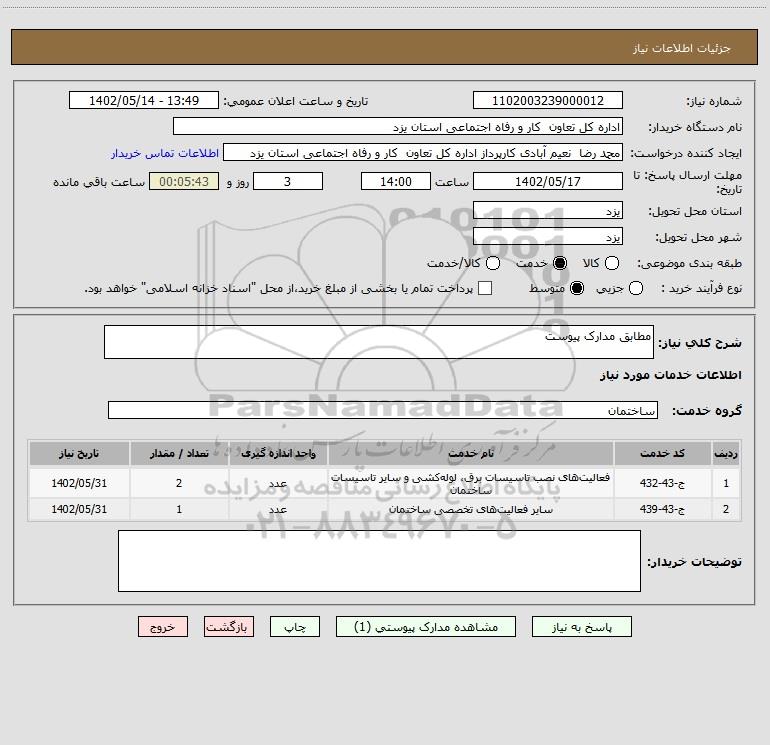The height and width of the screenshot is (745, 770).
Task: Click the remaining time field 00:05:43
Action: point(184,181)
